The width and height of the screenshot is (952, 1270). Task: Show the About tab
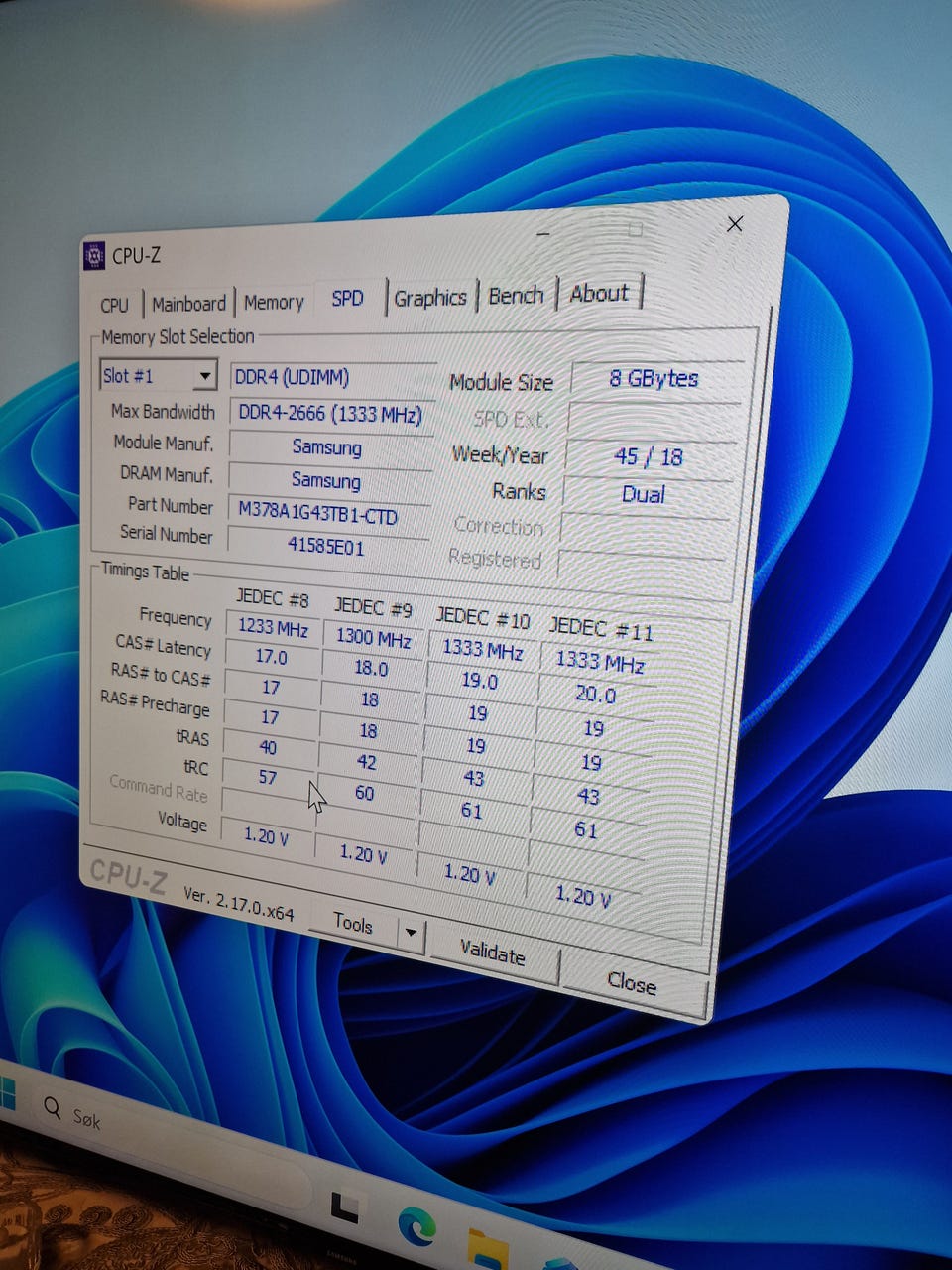tap(599, 293)
